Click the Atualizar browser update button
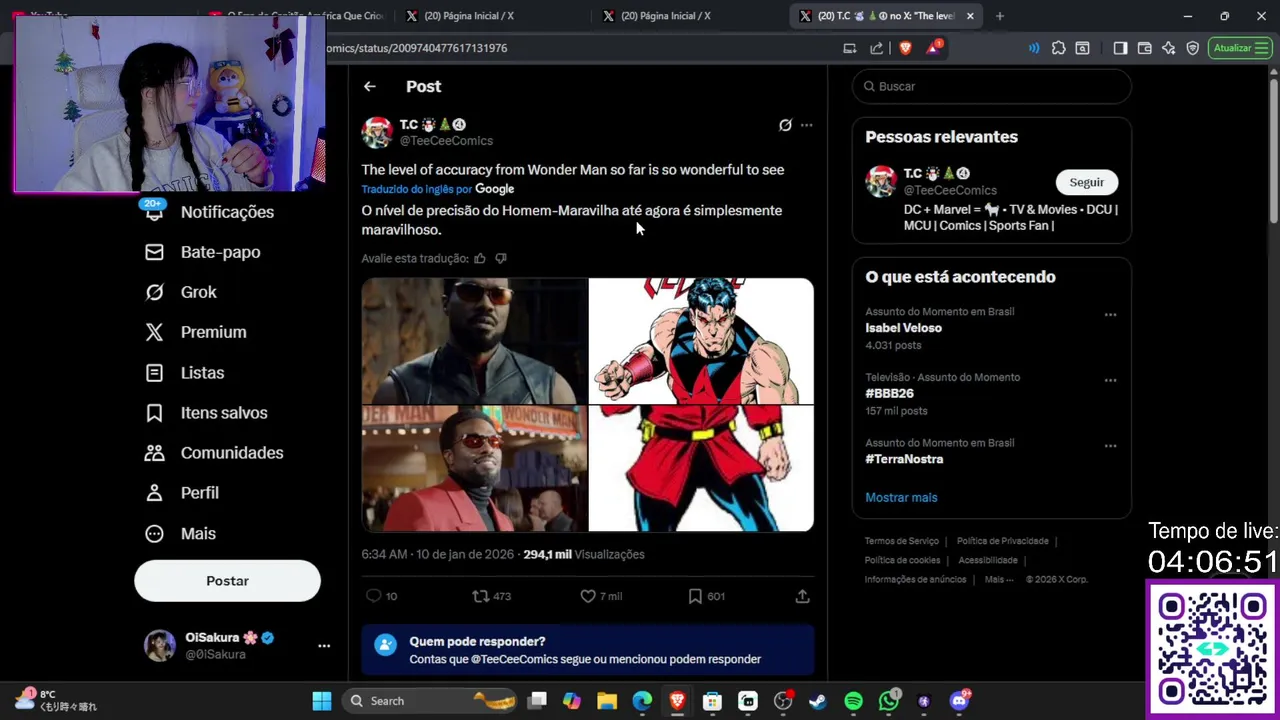 (x=1240, y=48)
